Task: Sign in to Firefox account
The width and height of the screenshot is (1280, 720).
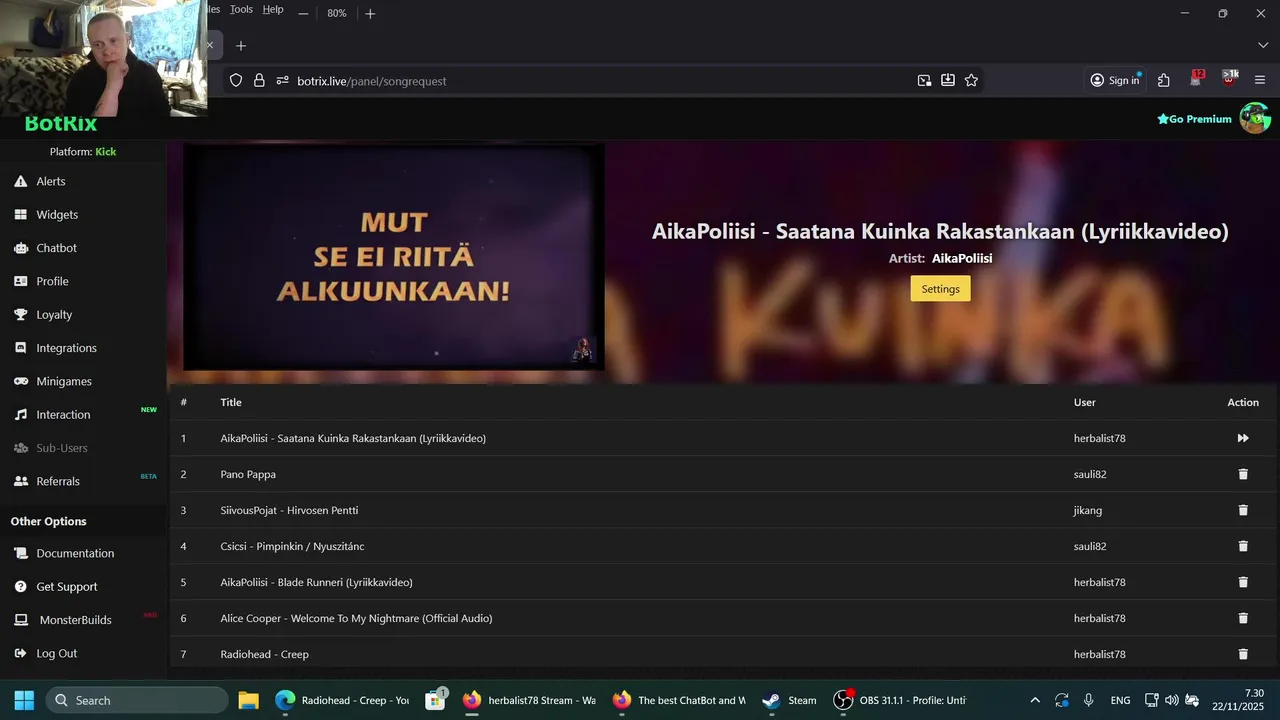Action: [1115, 81]
